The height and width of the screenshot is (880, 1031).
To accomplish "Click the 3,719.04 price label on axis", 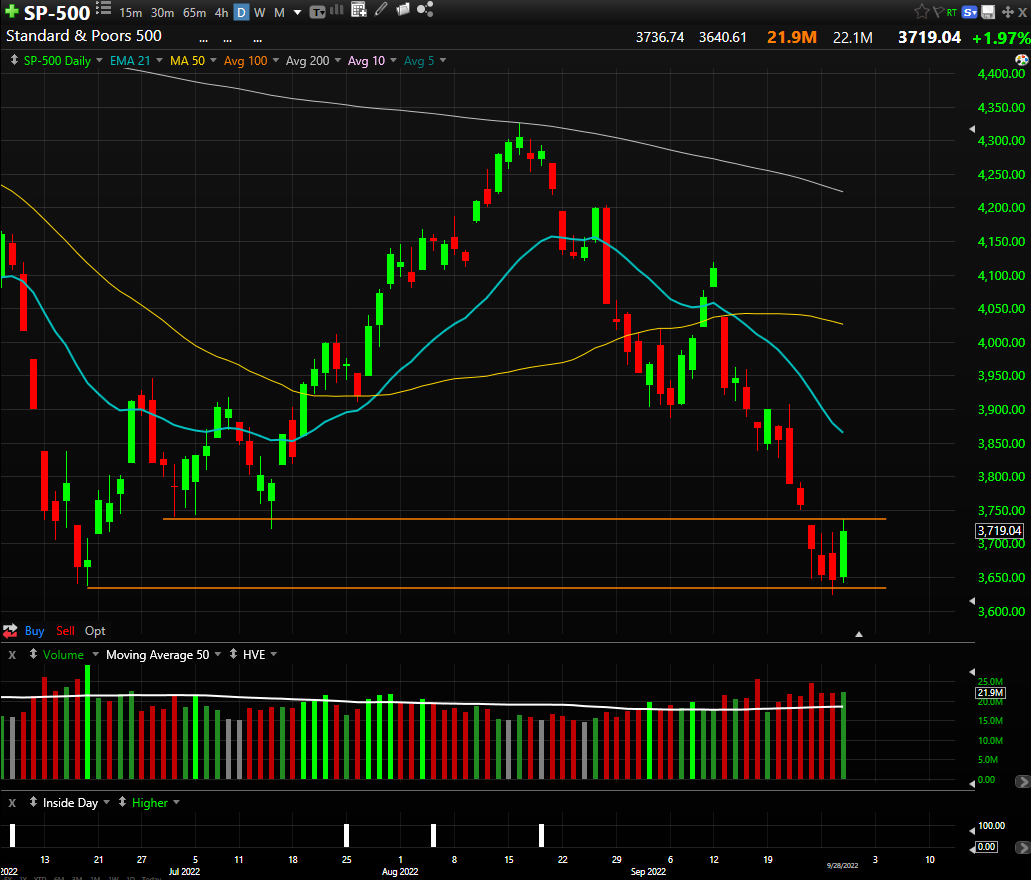I will point(999,531).
